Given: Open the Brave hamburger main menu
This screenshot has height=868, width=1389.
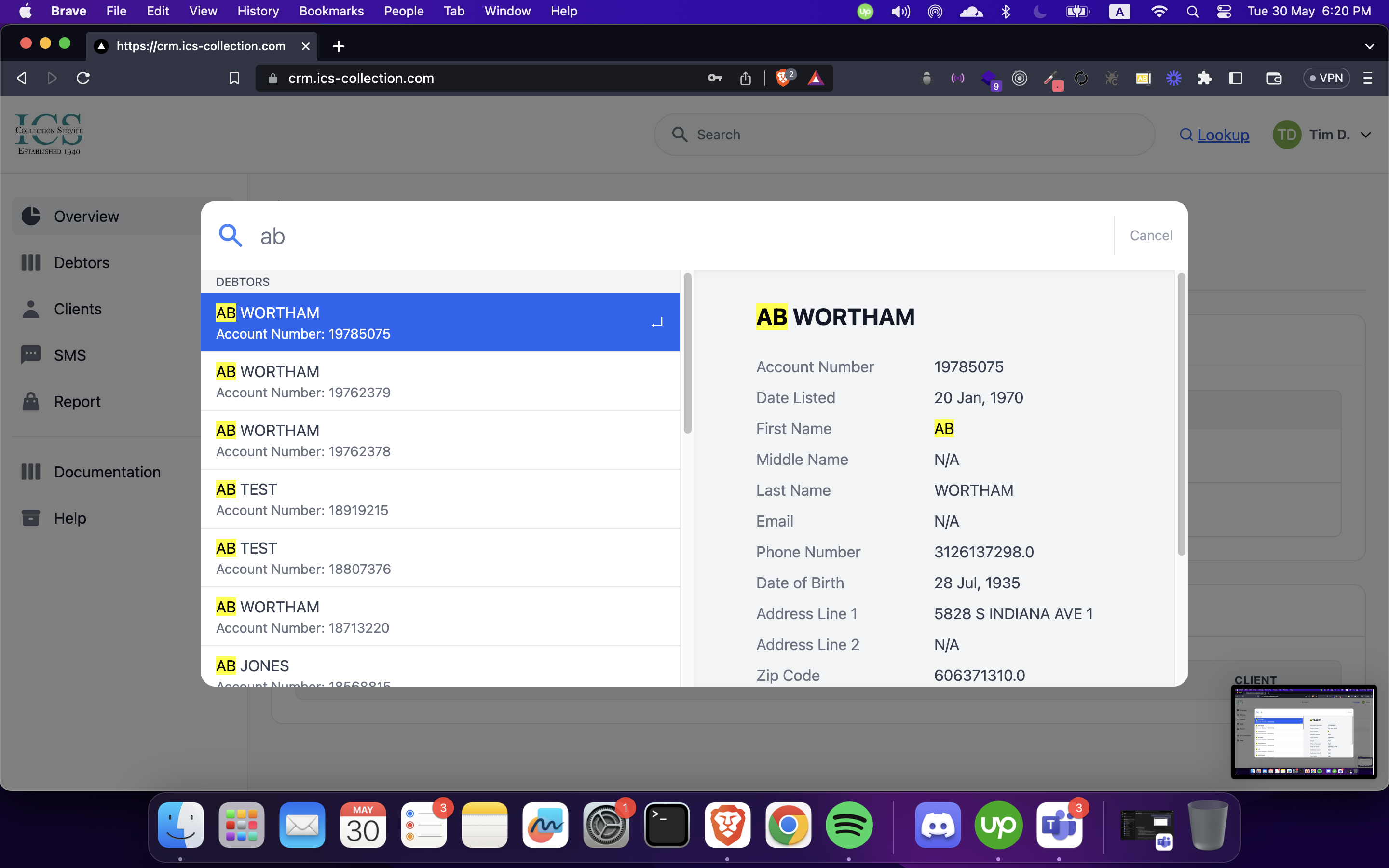Looking at the screenshot, I should coord(1367,78).
